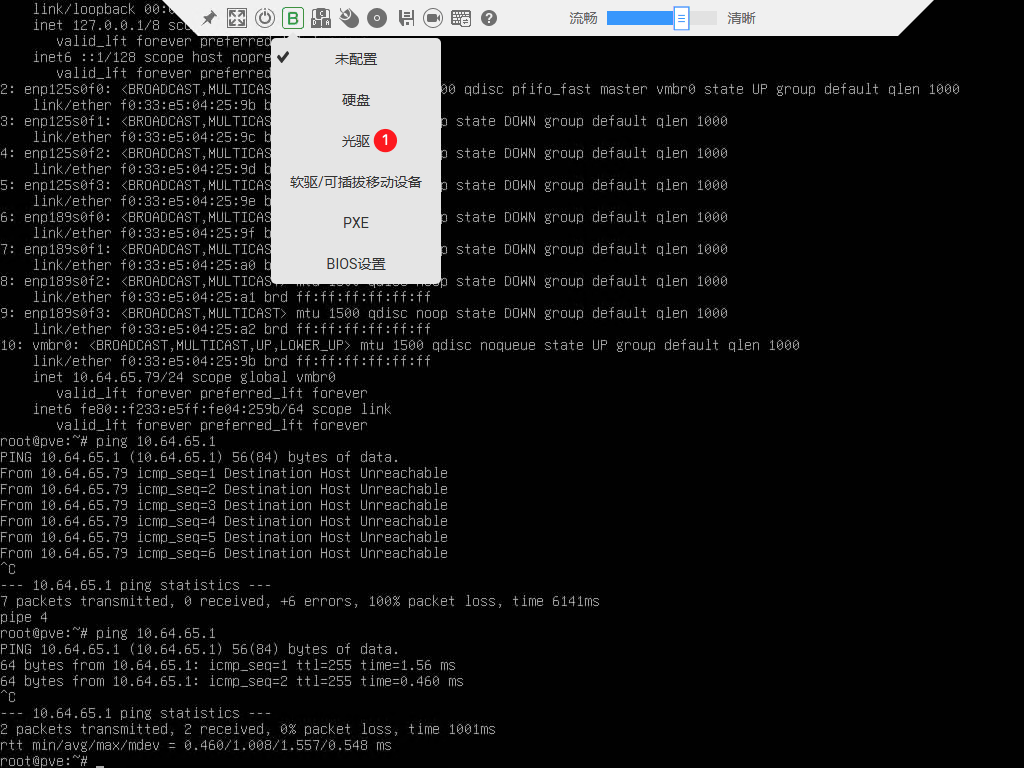Click 清晰 to set clear video quality

pos(741,17)
